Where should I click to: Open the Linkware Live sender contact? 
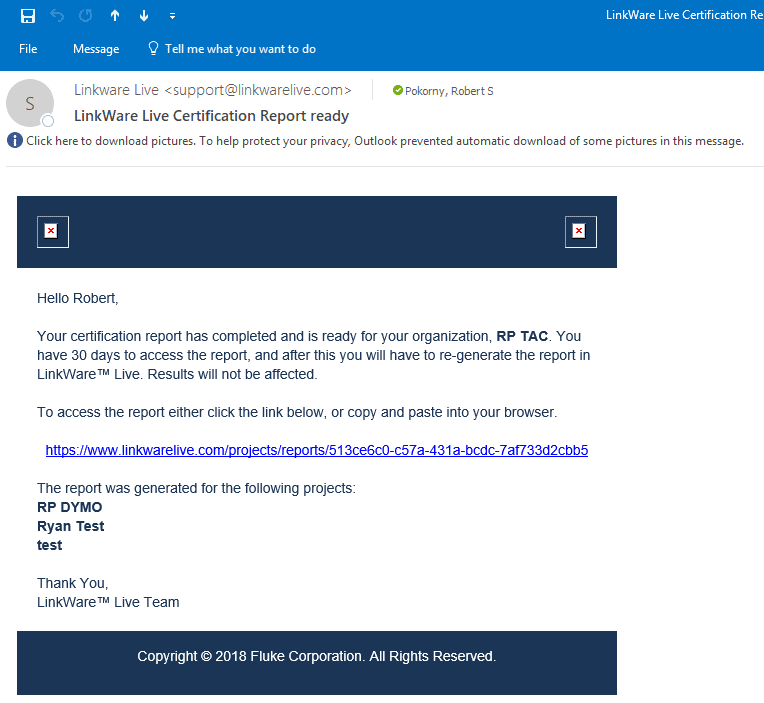tap(212, 90)
